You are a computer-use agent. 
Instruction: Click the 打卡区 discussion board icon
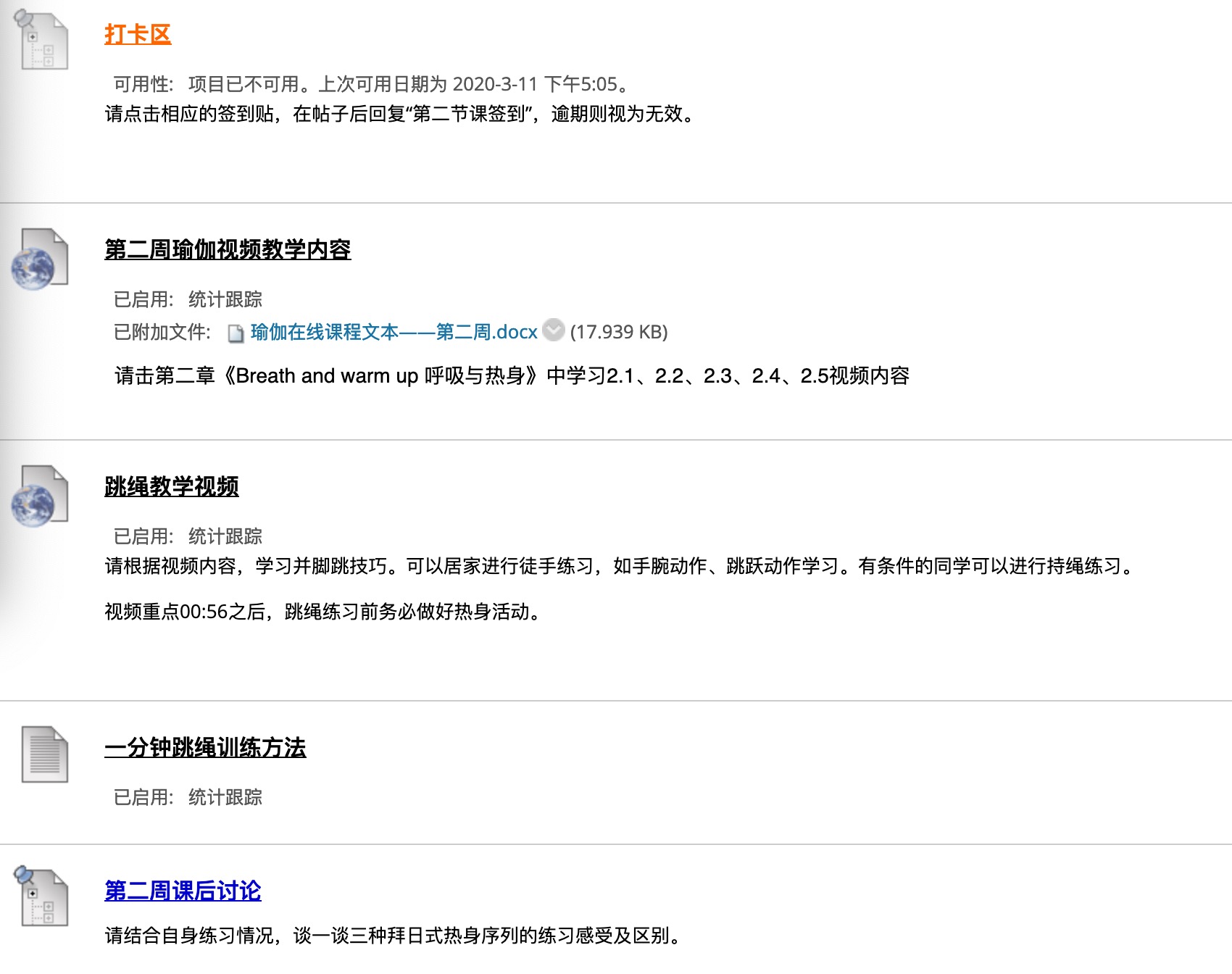point(42,40)
